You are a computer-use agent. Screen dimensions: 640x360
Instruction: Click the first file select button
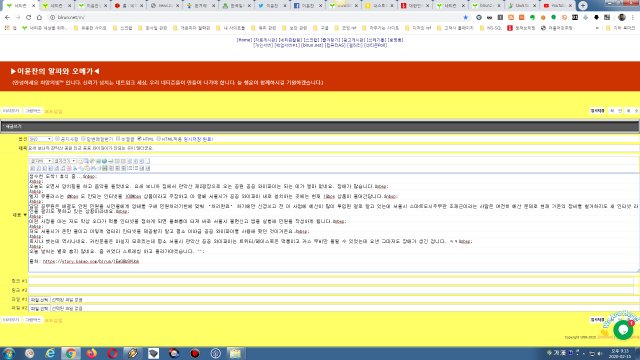point(39,300)
